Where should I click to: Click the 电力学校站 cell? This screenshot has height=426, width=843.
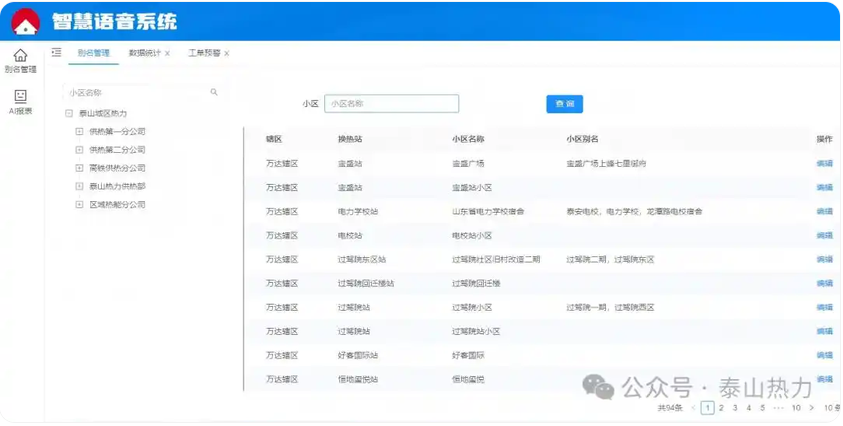[358, 211]
